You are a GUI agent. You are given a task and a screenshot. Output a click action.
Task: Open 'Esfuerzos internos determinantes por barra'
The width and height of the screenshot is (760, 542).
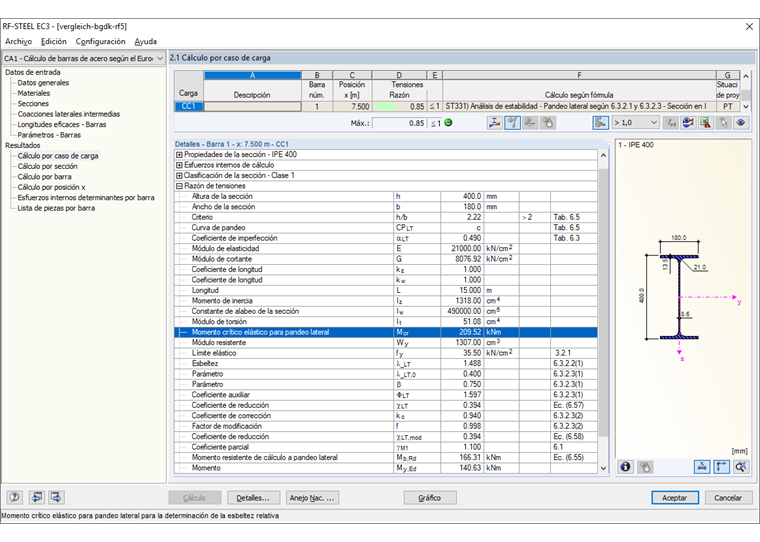click(x=86, y=198)
